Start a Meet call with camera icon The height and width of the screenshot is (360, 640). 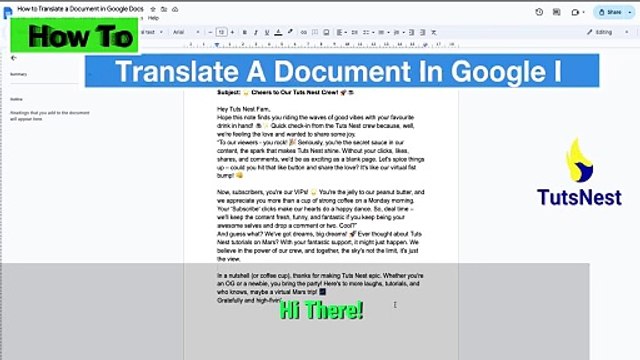coord(575,12)
